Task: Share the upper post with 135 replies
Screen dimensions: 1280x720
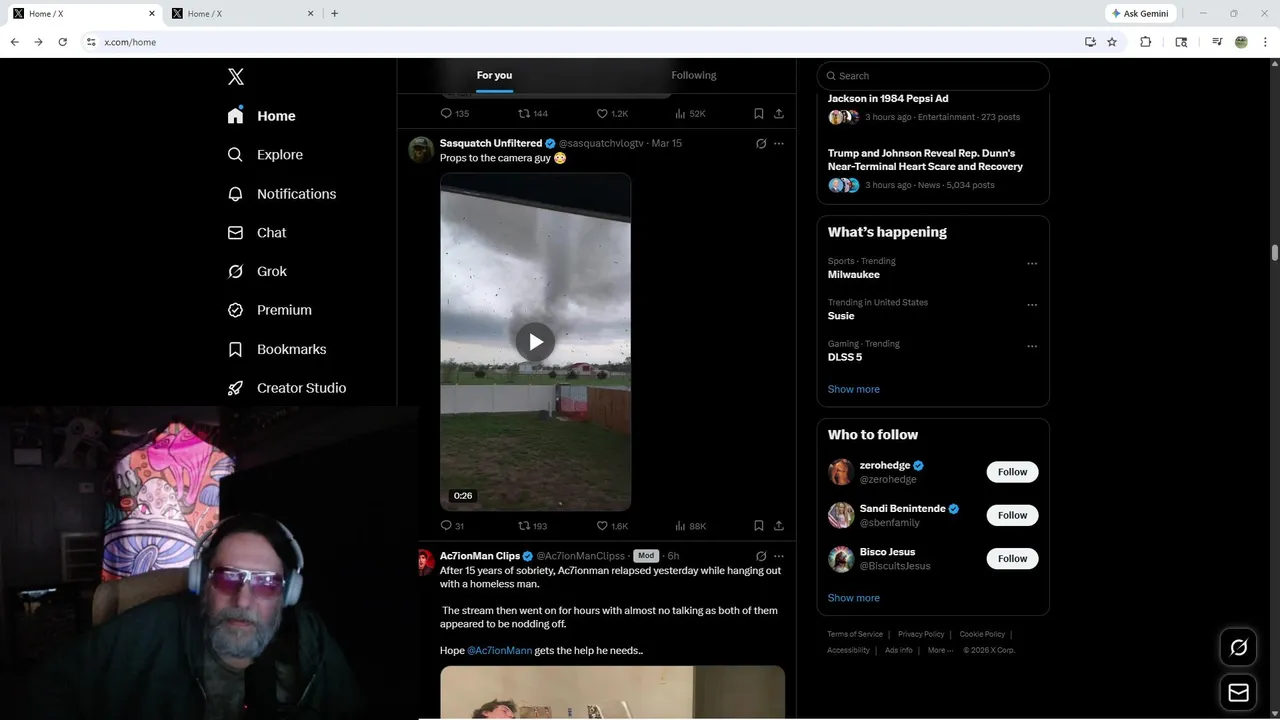Action: click(779, 114)
